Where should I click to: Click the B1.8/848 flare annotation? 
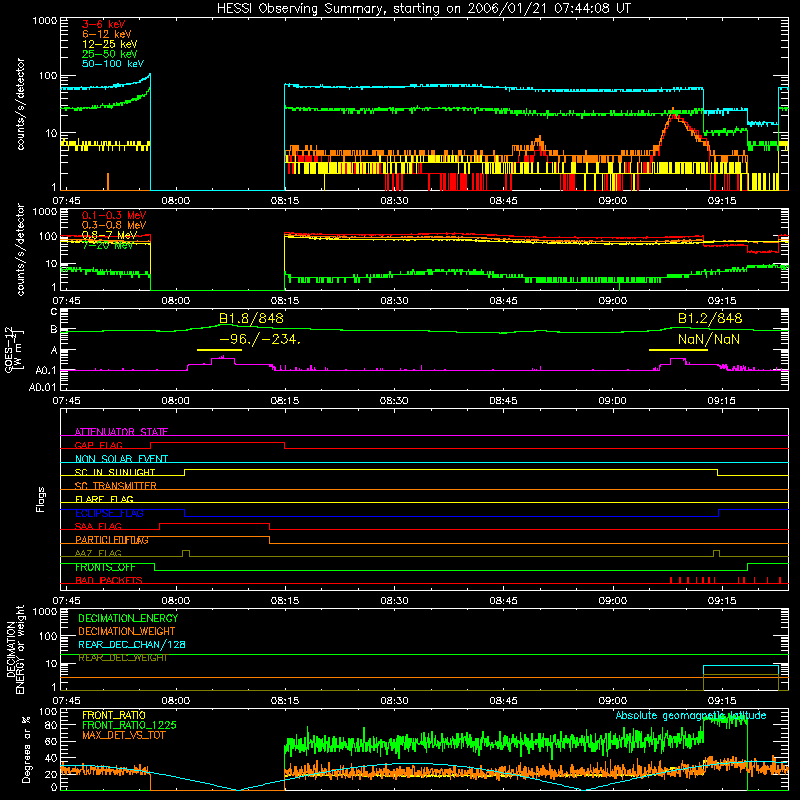tap(251, 319)
